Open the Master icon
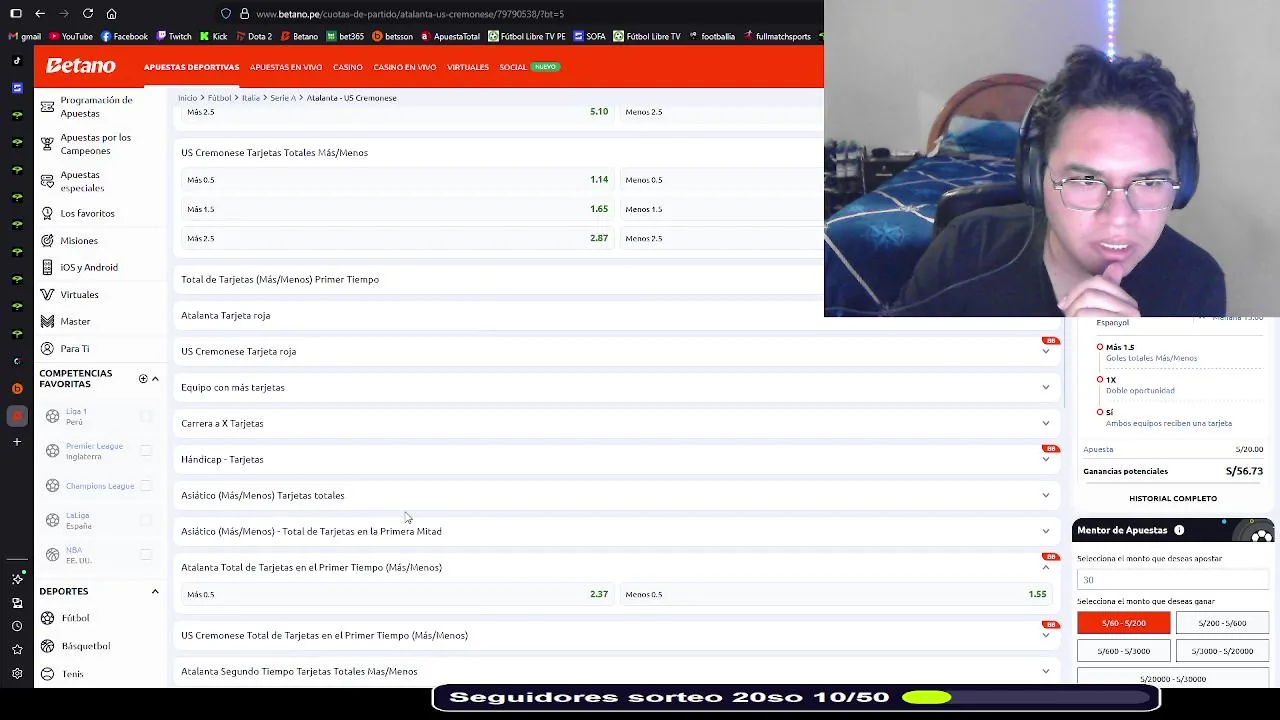Viewport: 1280px width, 720px height. tap(47, 321)
